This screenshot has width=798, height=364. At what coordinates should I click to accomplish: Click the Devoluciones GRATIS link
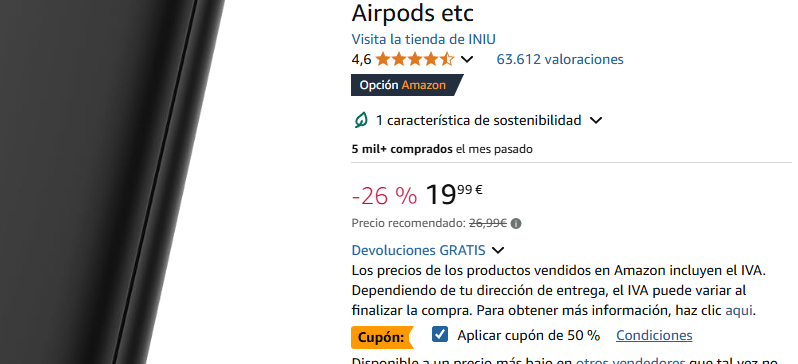(418, 250)
